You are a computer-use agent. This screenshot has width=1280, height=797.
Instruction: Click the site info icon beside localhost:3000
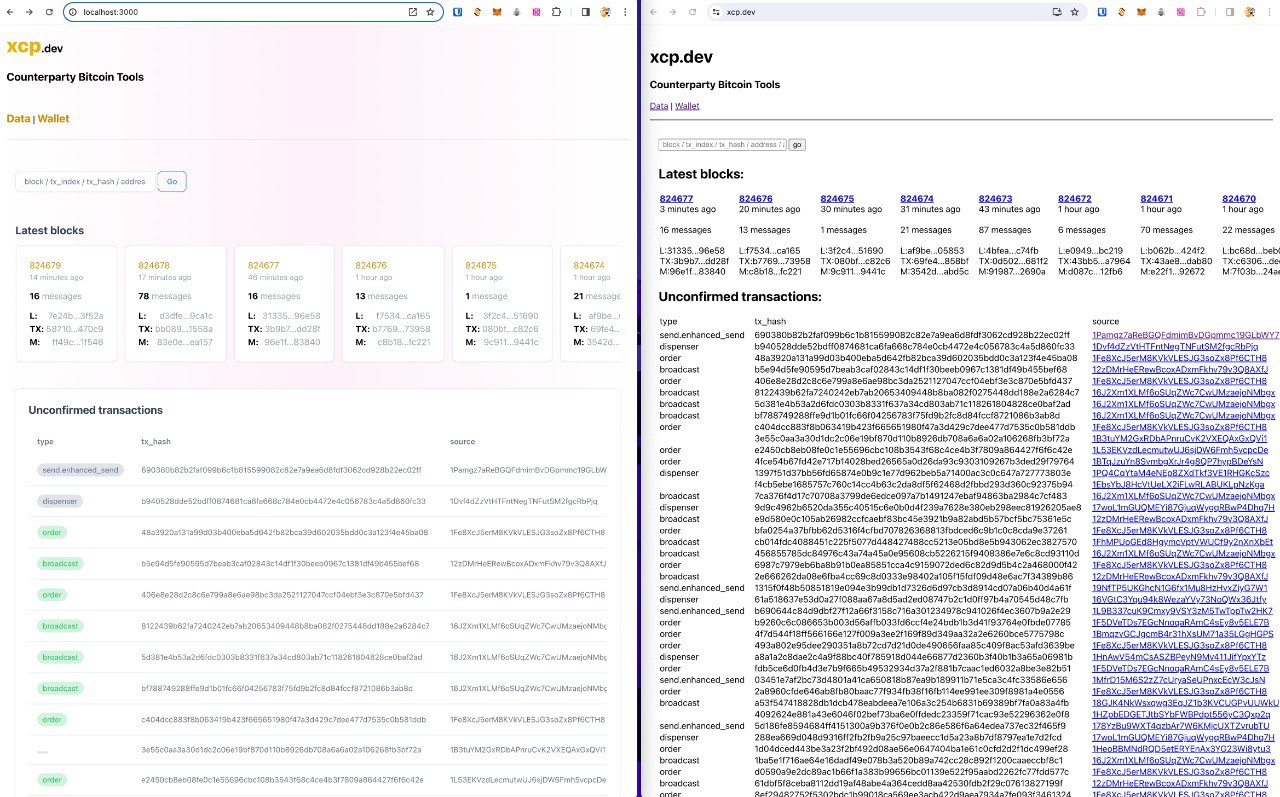click(74, 12)
